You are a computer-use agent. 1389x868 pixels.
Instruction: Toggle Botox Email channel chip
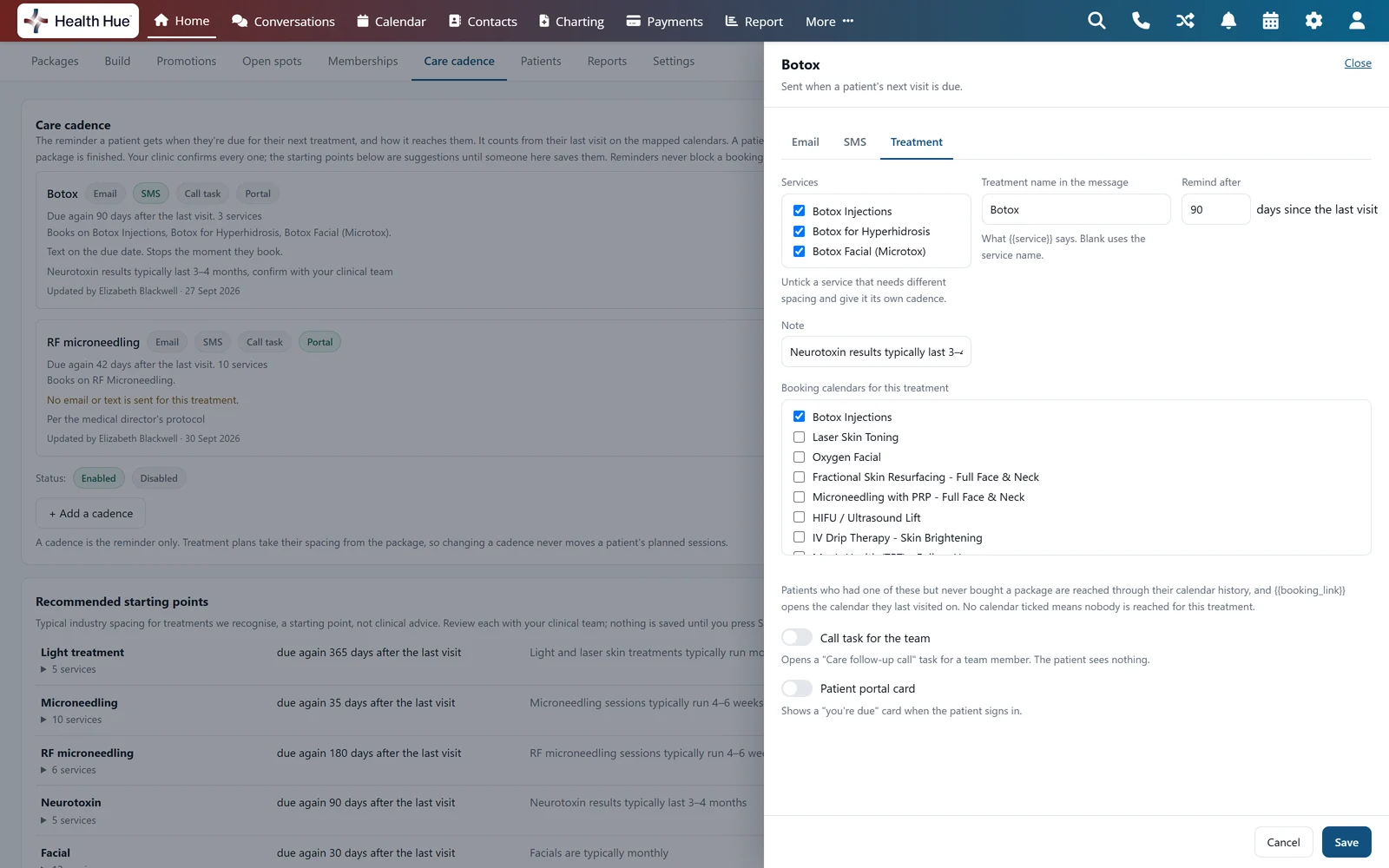click(105, 194)
